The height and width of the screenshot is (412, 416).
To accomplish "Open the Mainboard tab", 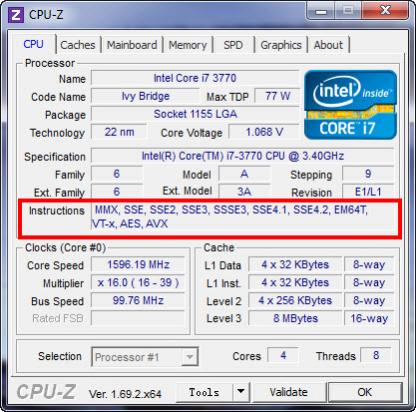I will (x=132, y=45).
